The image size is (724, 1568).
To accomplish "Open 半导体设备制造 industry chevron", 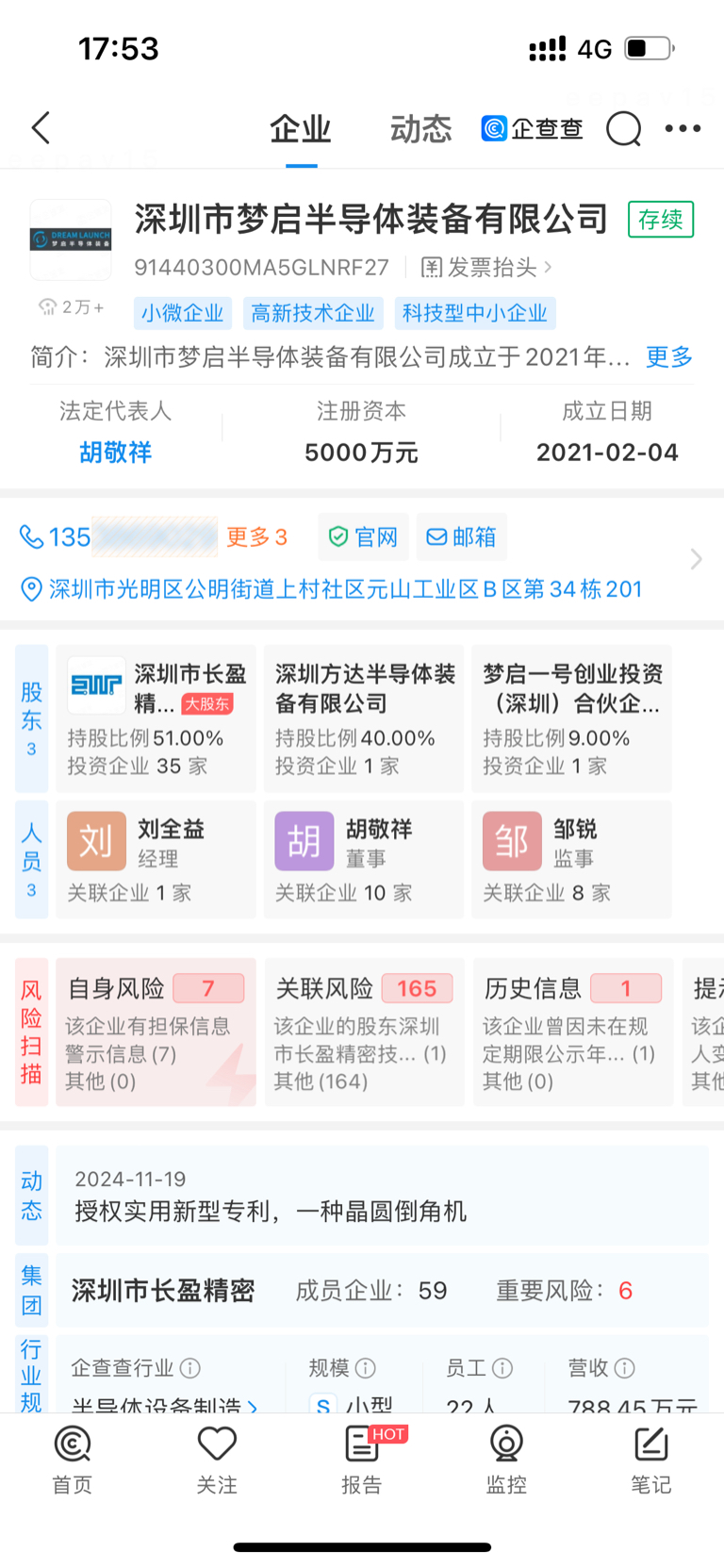I will [253, 1406].
